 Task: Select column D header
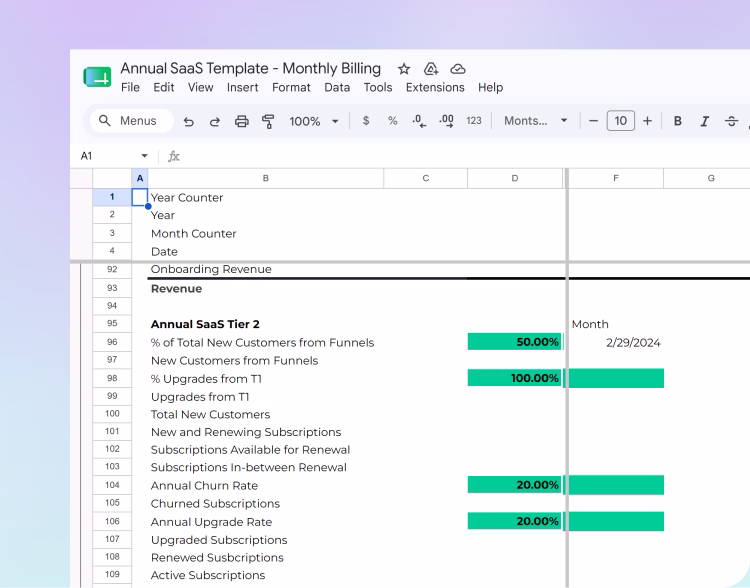coord(515,178)
